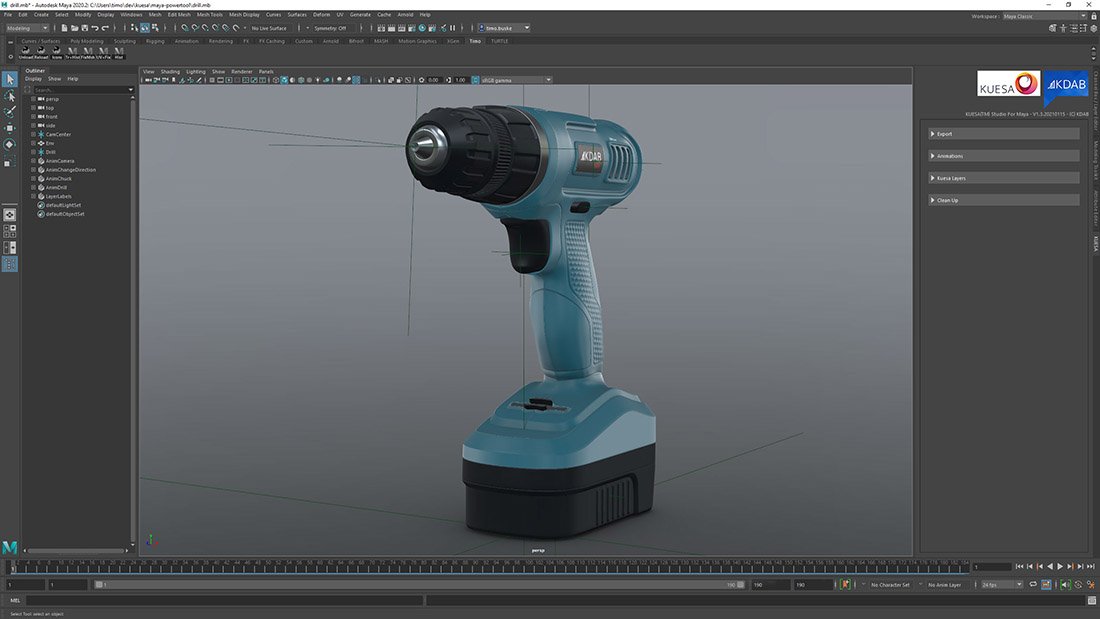Click the camera icon beside persp
1100x619 pixels.
pos(41,99)
